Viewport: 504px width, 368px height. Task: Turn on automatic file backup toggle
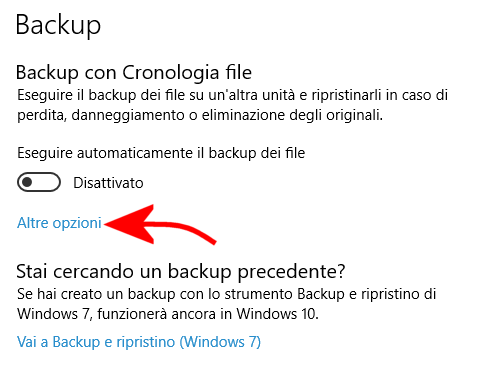tap(39, 182)
